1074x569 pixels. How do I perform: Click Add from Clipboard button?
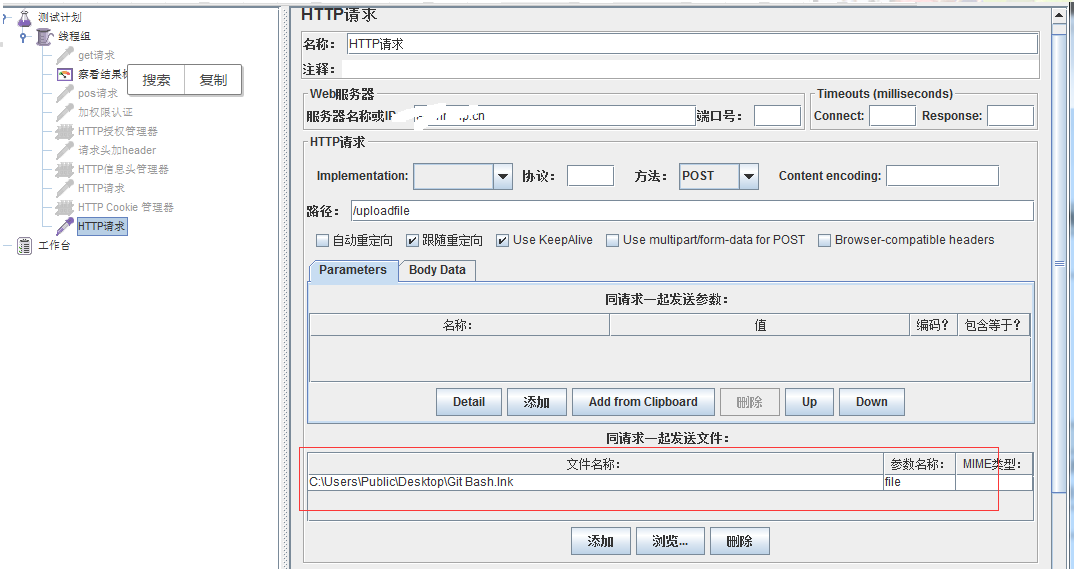[643, 402]
